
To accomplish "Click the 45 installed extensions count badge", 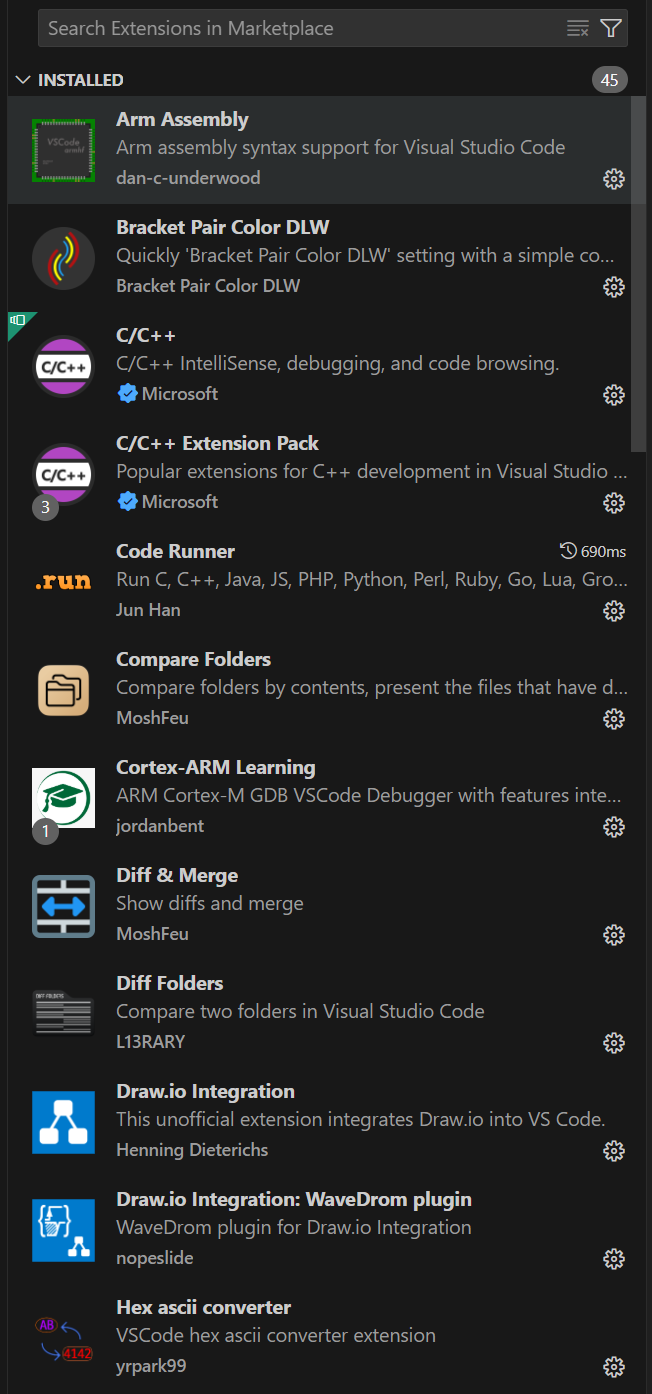I will tap(610, 80).
